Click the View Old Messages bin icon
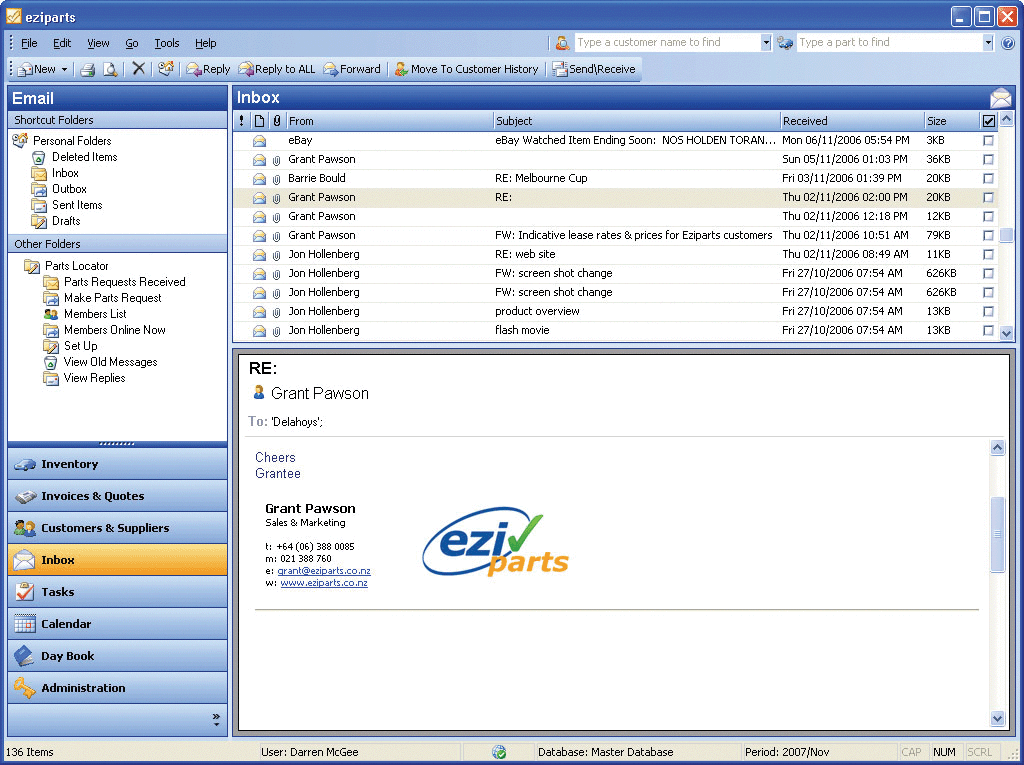Screen dimensions: 1024x765 click(x=50, y=363)
